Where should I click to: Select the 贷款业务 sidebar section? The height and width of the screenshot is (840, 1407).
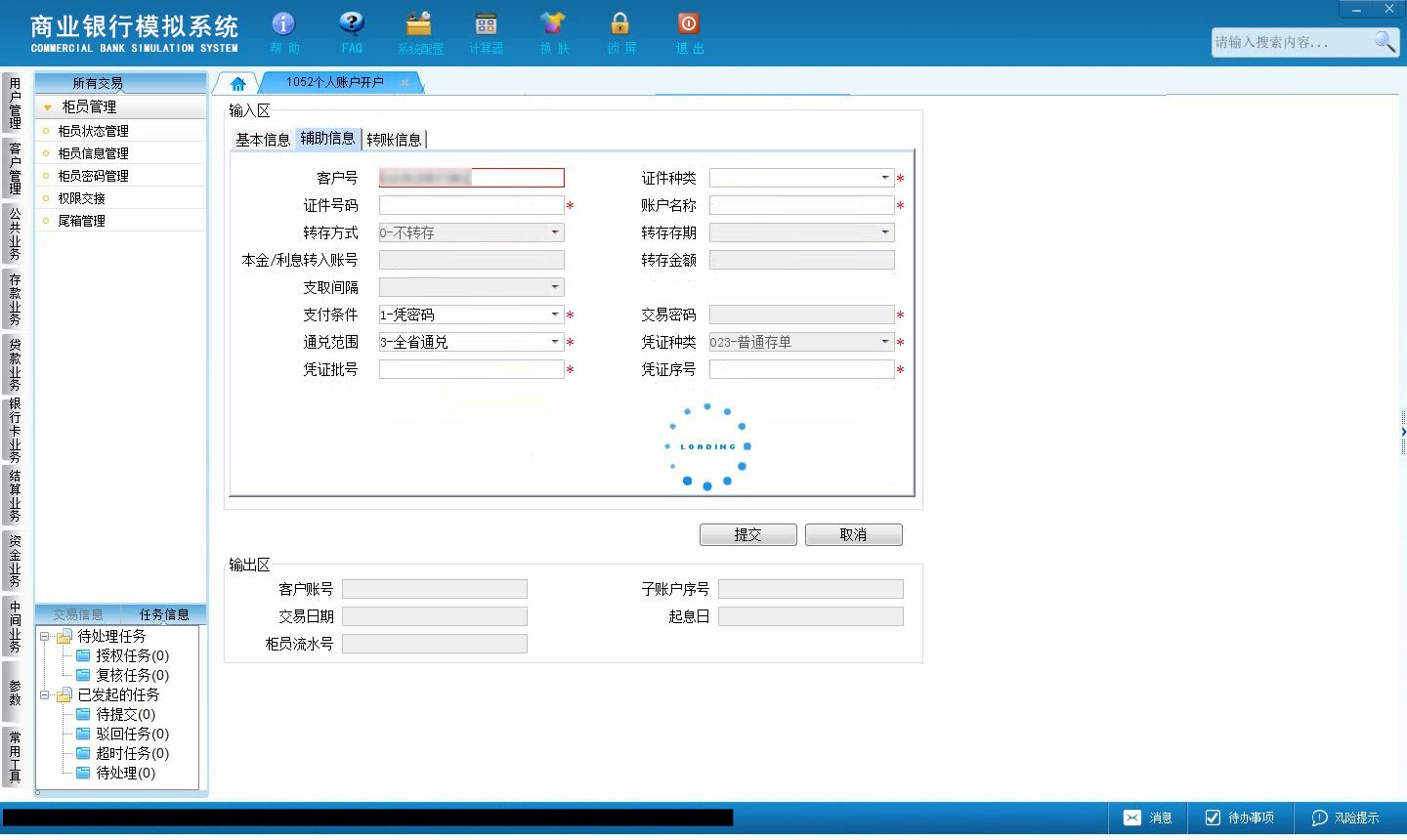point(15,364)
